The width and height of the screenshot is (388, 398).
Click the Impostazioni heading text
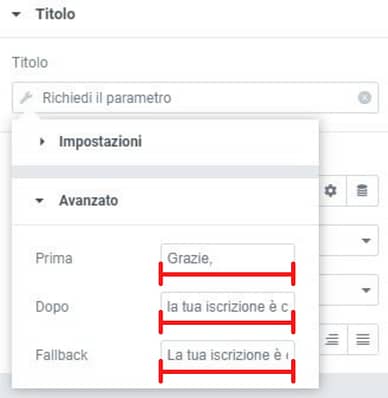coord(101,142)
